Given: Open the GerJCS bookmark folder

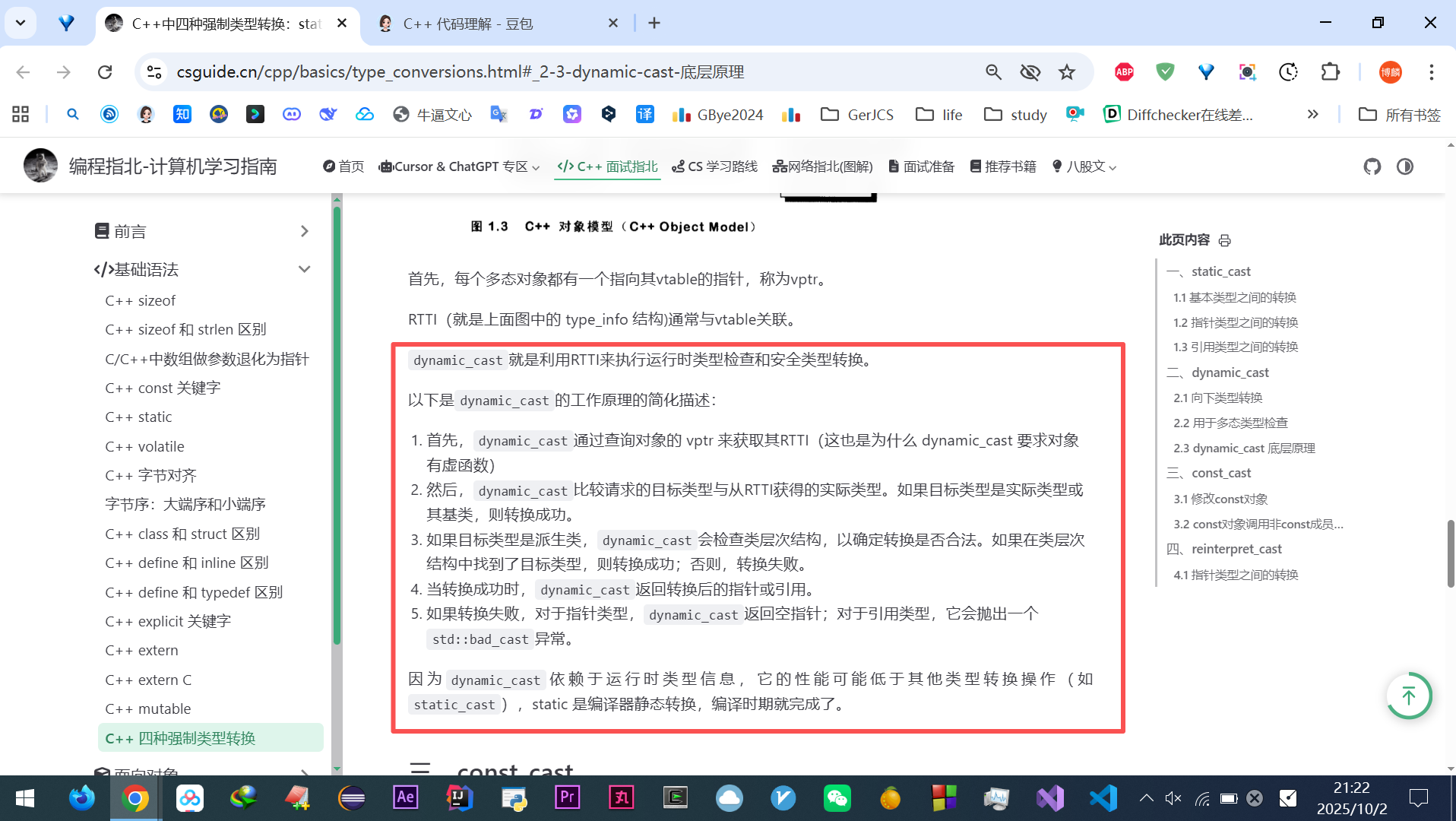Looking at the screenshot, I should (x=857, y=114).
